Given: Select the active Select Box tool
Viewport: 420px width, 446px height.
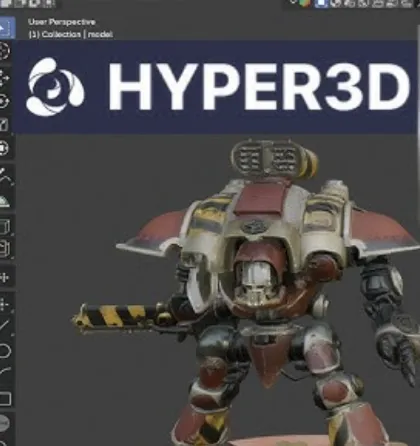Looking at the screenshot, I should click(x=6, y=28).
